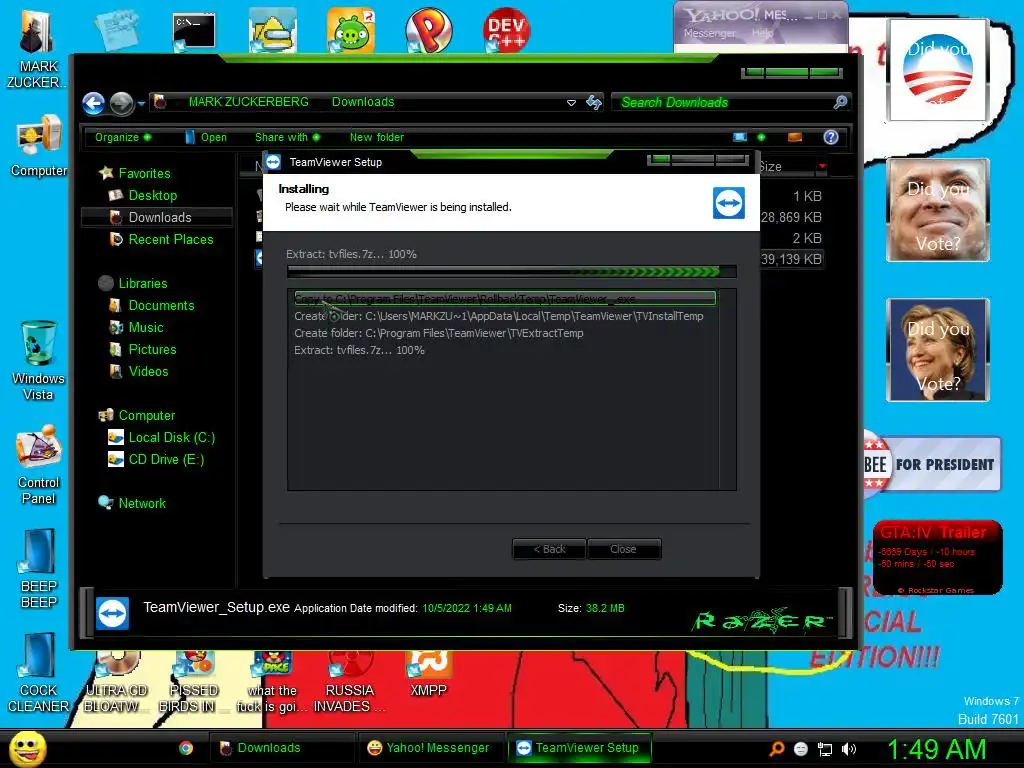Launch command prompt desktop shortcut
This screenshot has height=768, width=1024.
194,31
